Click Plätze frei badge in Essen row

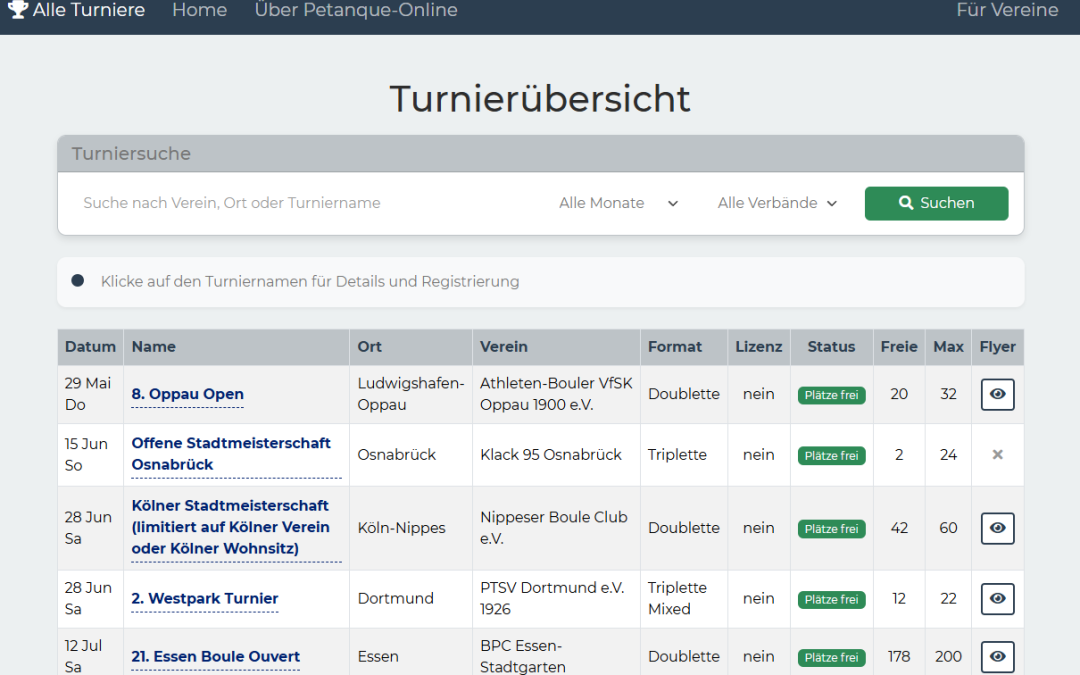point(831,658)
